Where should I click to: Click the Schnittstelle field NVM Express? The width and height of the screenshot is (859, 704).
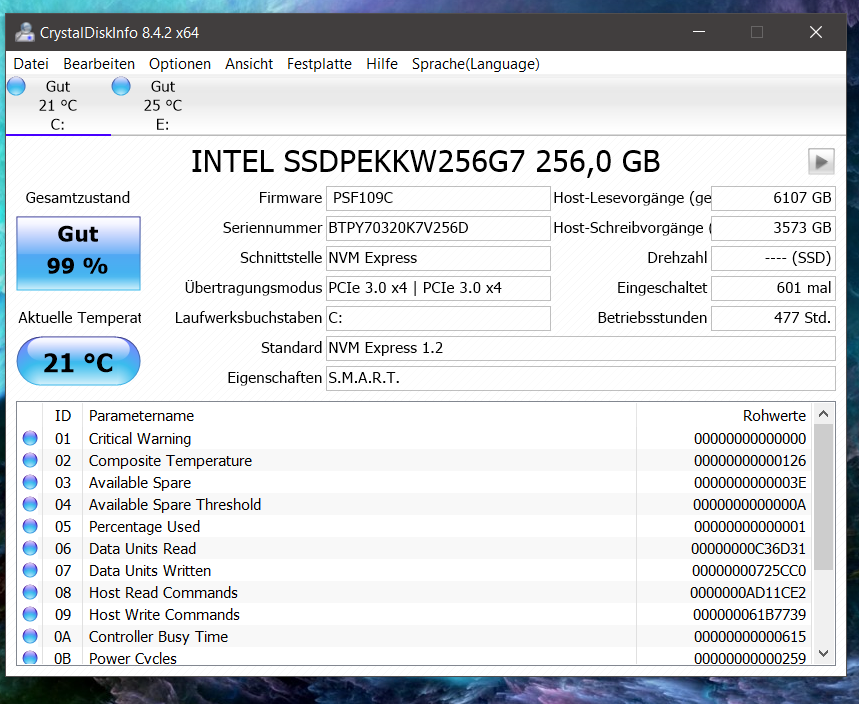point(438,258)
